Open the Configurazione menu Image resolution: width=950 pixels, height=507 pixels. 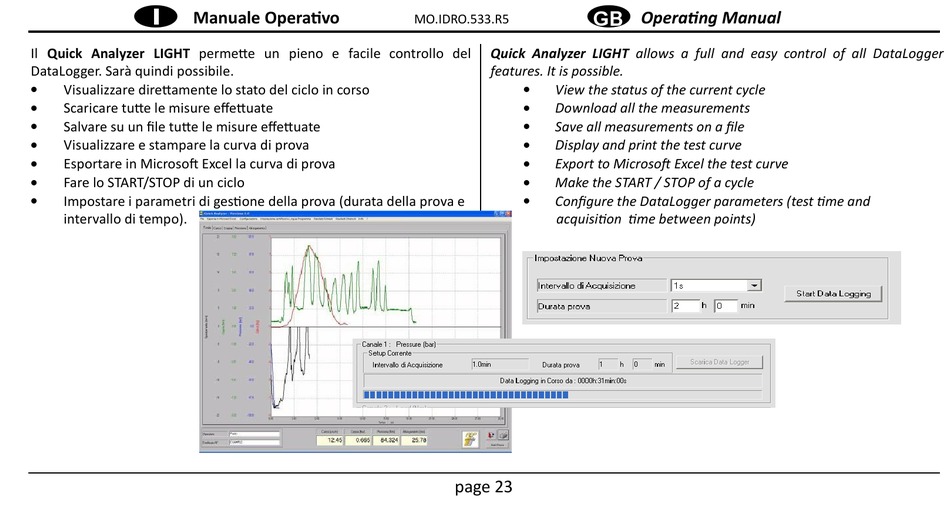(248, 219)
